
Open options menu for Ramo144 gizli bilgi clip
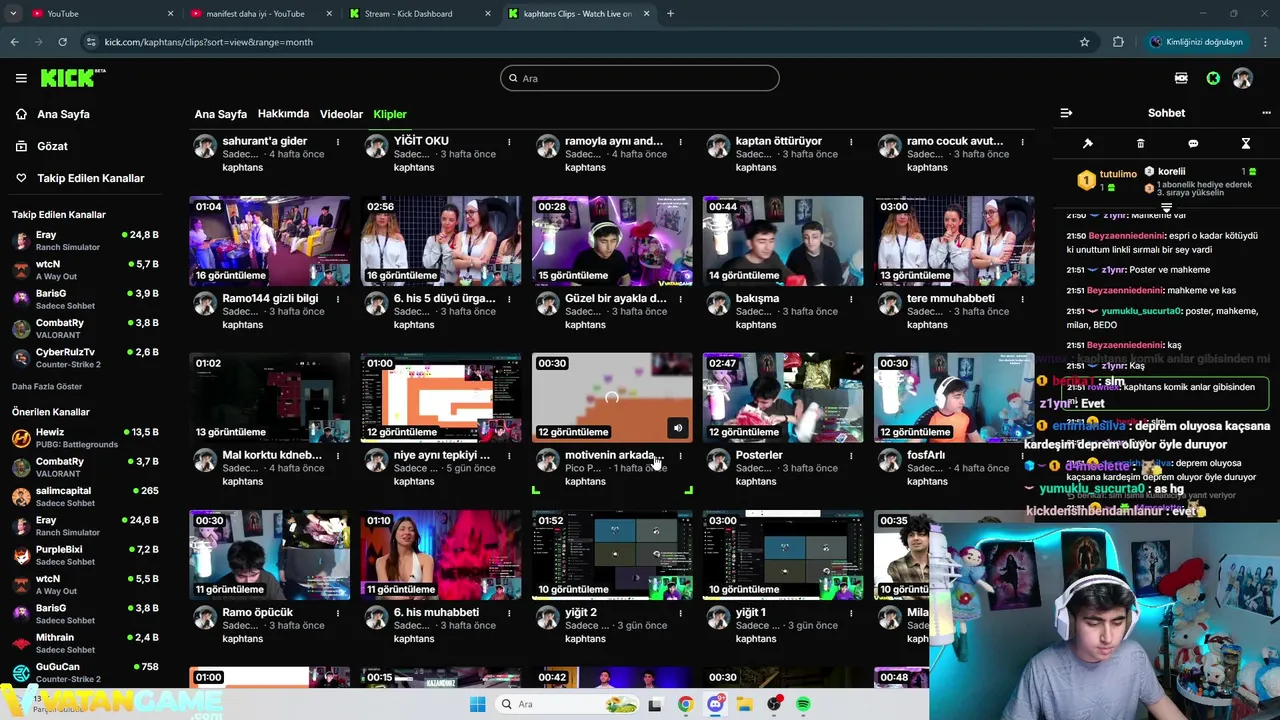[338, 299]
